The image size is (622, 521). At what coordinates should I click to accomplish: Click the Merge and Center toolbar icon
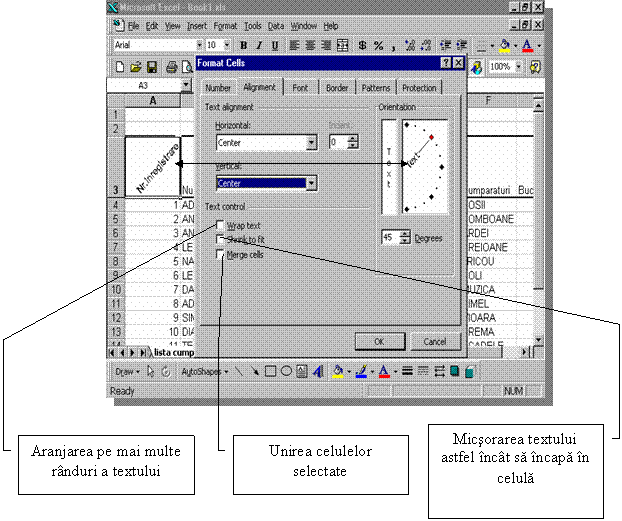[x=343, y=45]
